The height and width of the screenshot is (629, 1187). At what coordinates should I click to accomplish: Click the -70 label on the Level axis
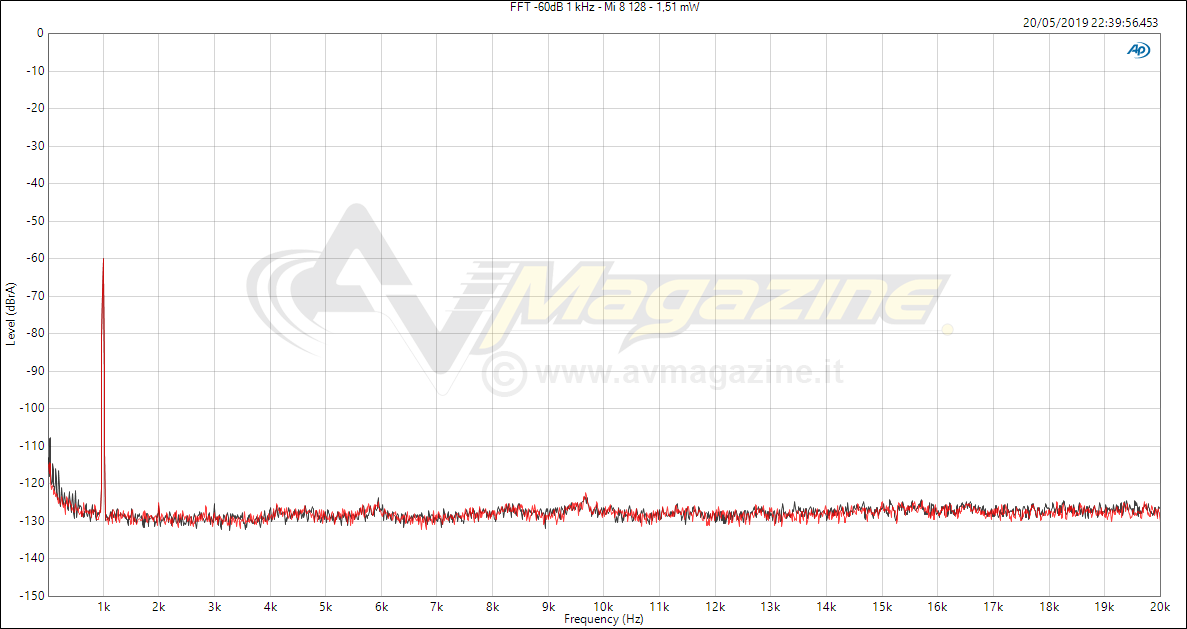point(35,296)
